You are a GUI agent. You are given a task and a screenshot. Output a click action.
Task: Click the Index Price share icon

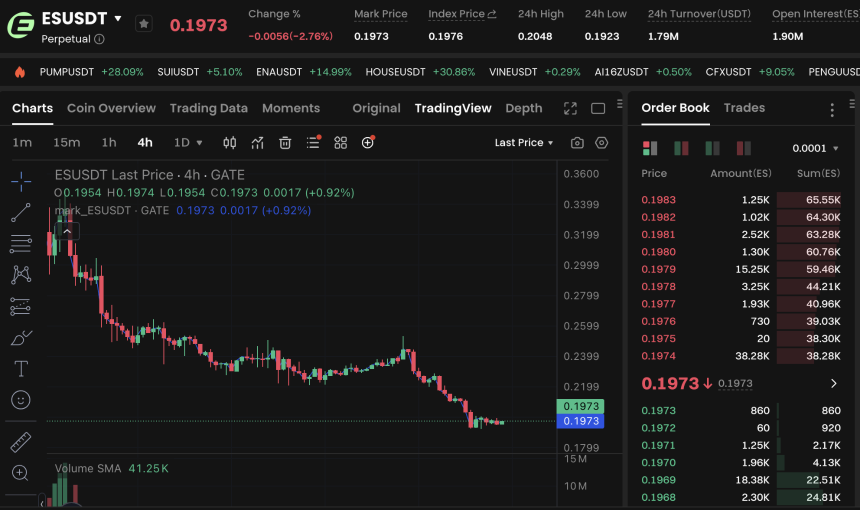[492, 14]
